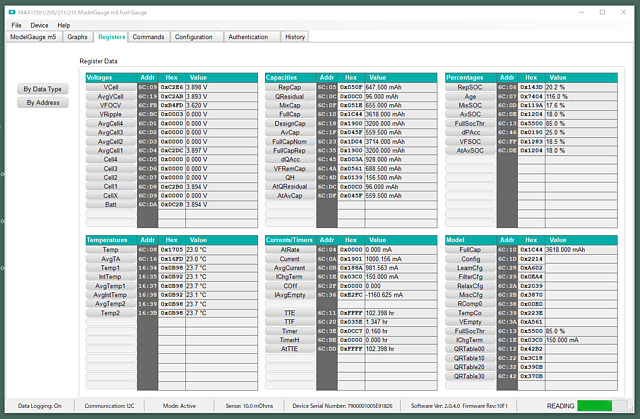Viewport: 640px width, 419px height.
Task: Click the VCell register button
Action: [x=111, y=87]
